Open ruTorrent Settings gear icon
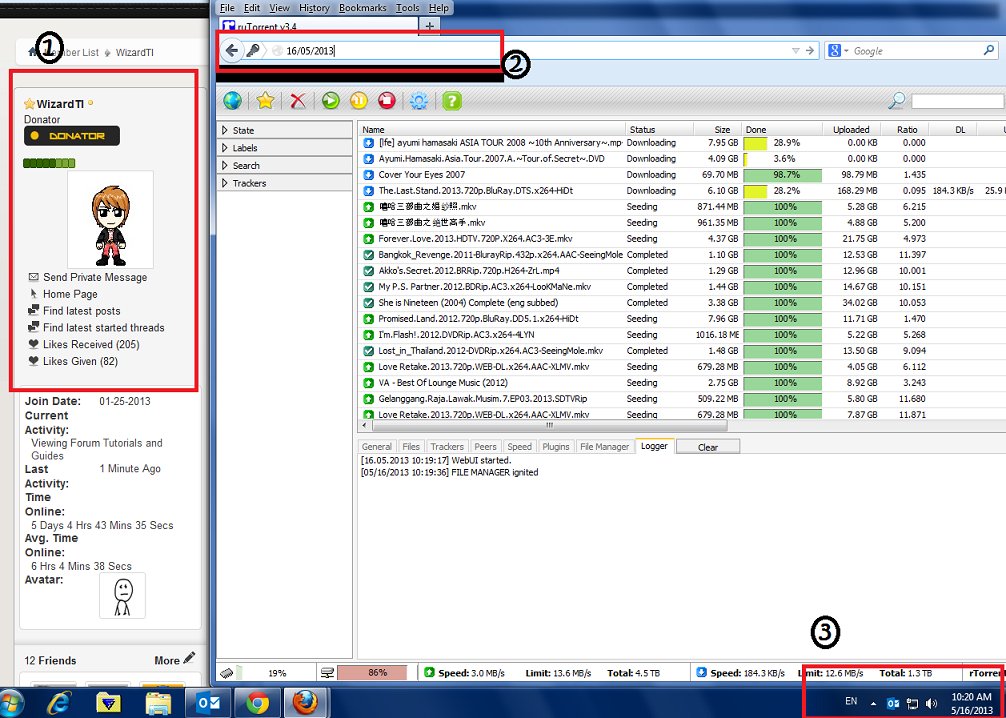Image resolution: width=1006 pixels, height=718 pixels. point(419,100)
